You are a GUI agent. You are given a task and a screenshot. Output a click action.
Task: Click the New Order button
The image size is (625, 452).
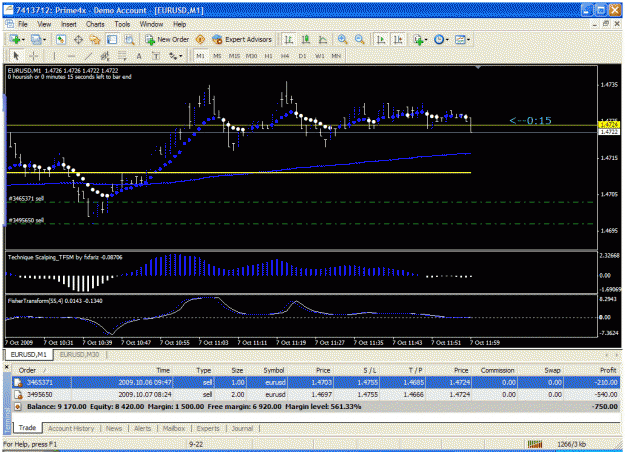coord(167,39)
